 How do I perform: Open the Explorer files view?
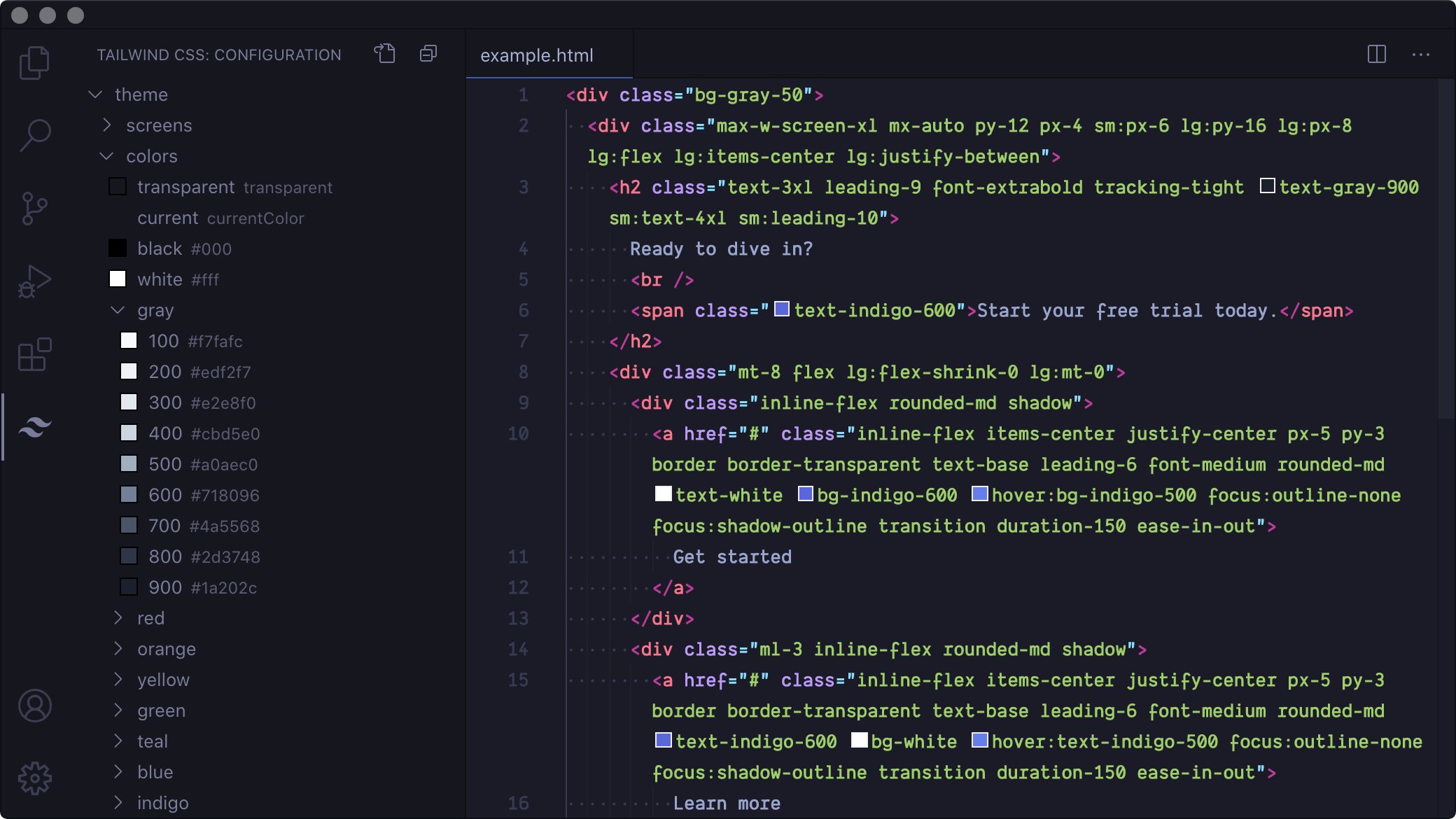(x=34, y=63)
